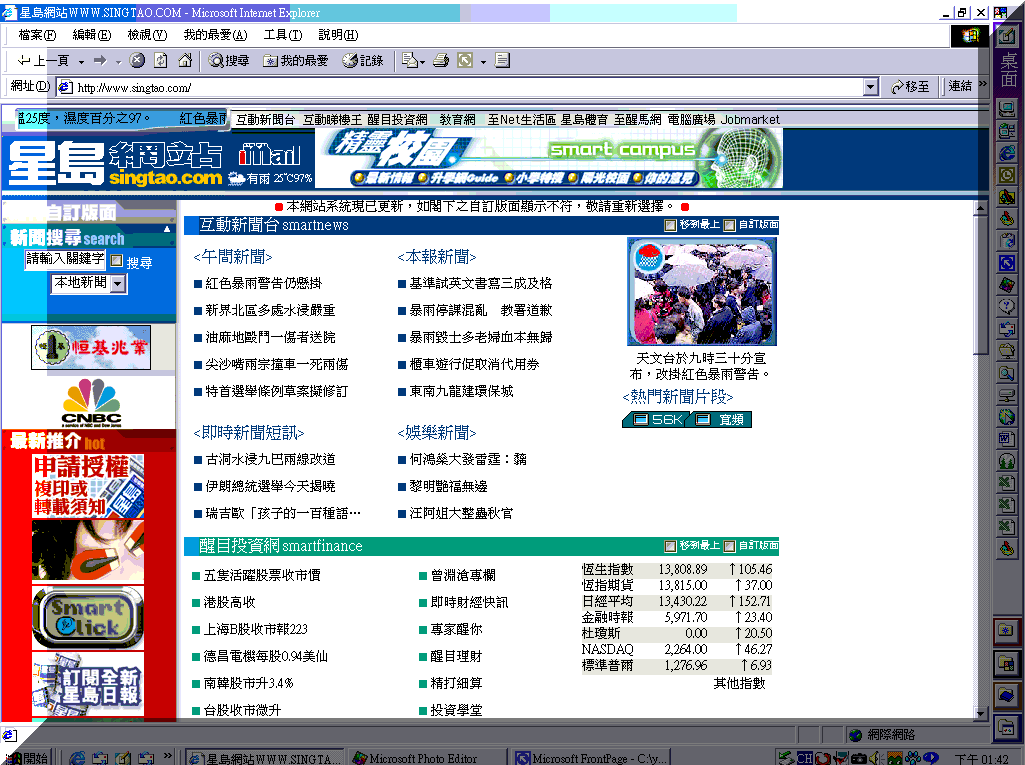Play the 56K news video clip
The height and width of the screenshot is (765, 1025).
(x=656, y=419)
